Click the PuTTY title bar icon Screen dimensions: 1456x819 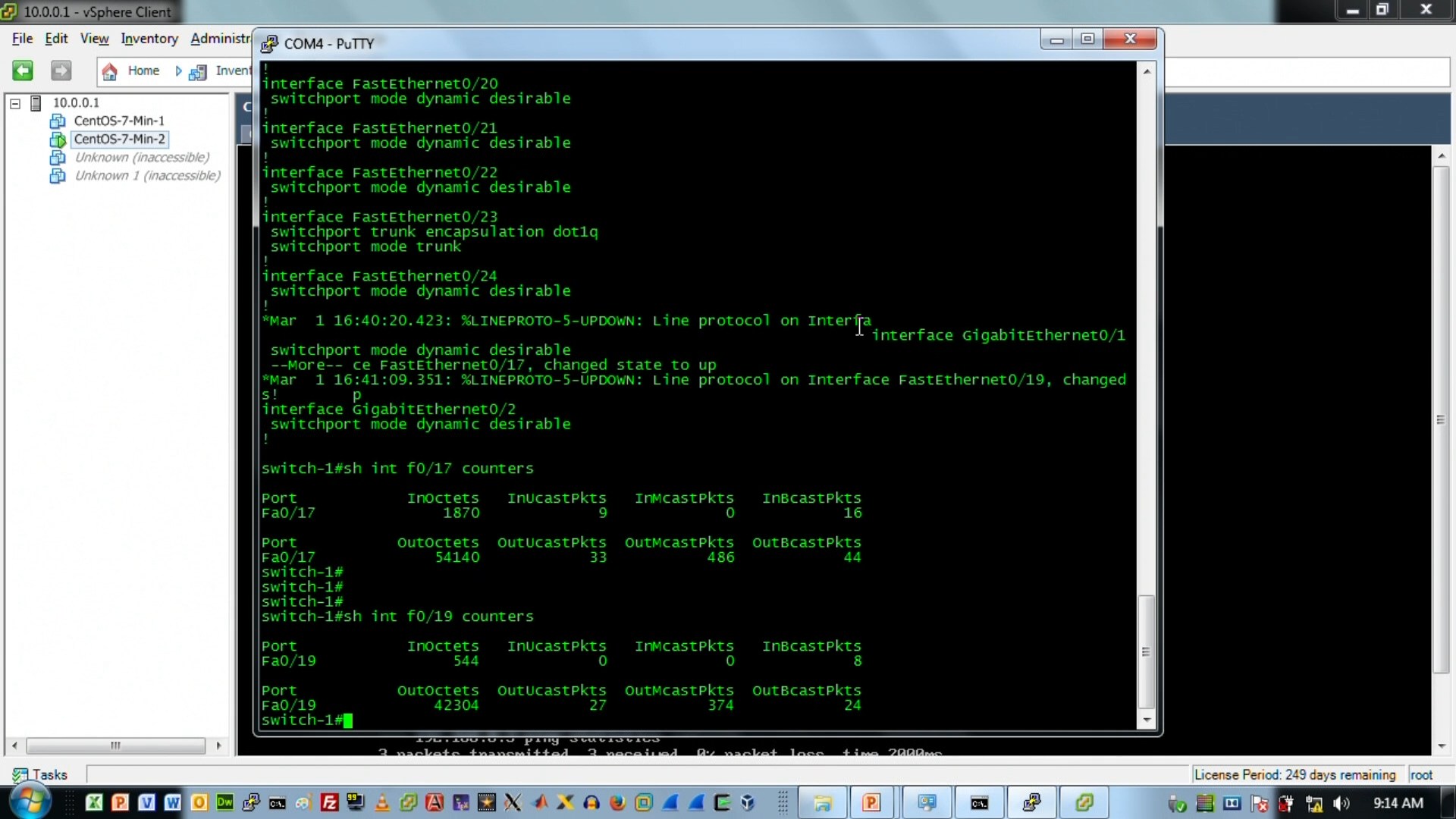pos(269,44)
